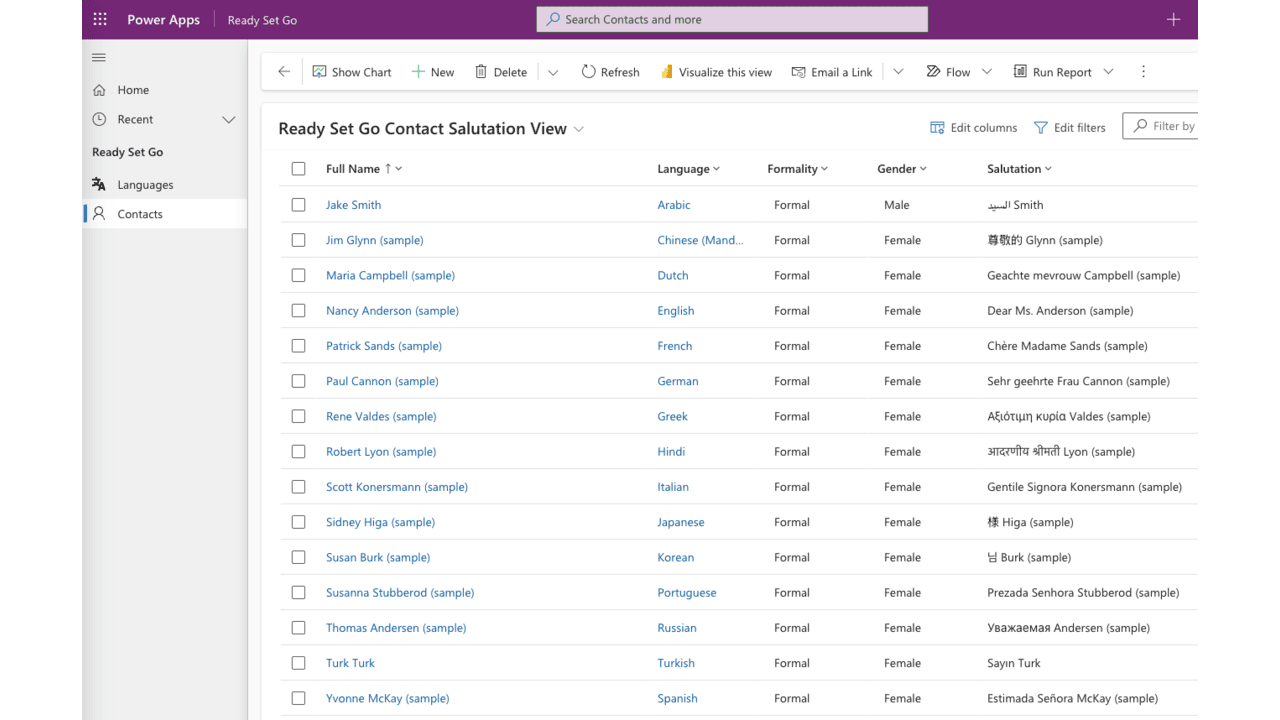Open Languages in the sidebar
This screenshot has width=1280, height=720.
tap(144, 184)
